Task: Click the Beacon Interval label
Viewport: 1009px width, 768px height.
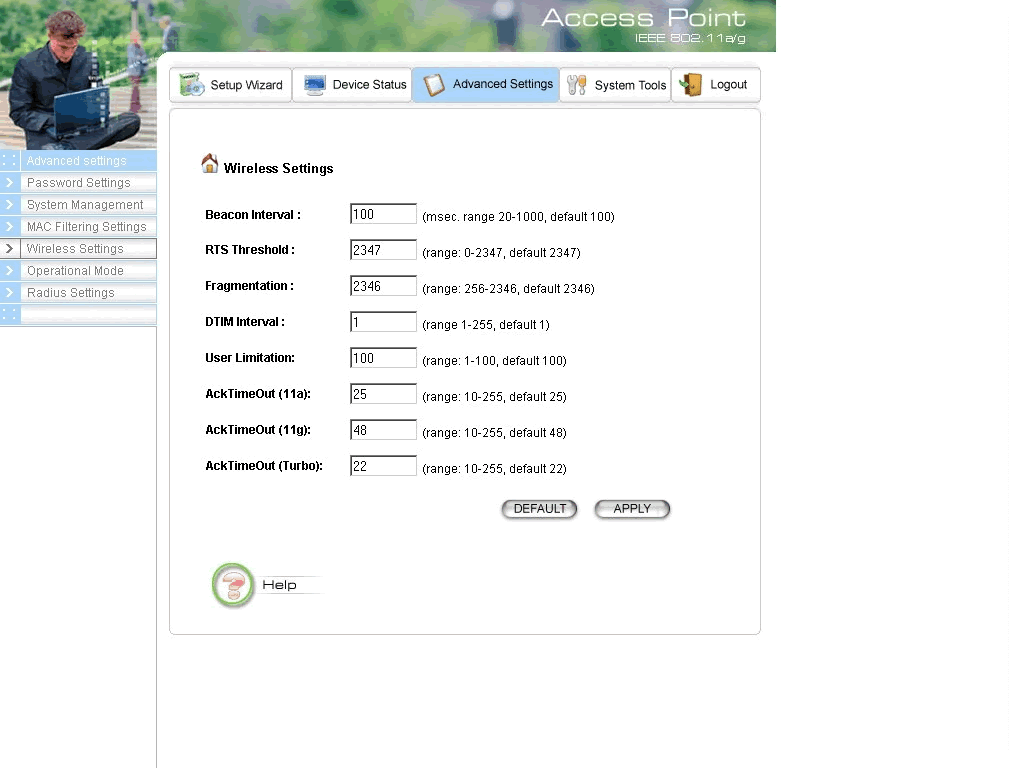Action: [253, 215]
